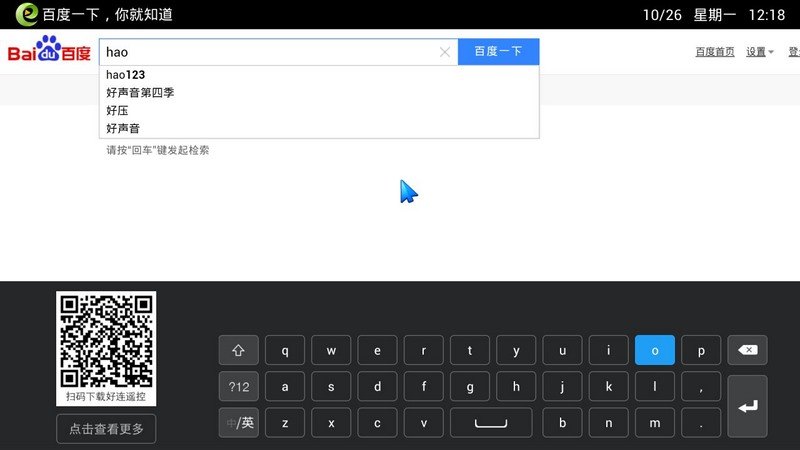
Task: Select the hao123 suggestion
Action: [x=319, y=75]
